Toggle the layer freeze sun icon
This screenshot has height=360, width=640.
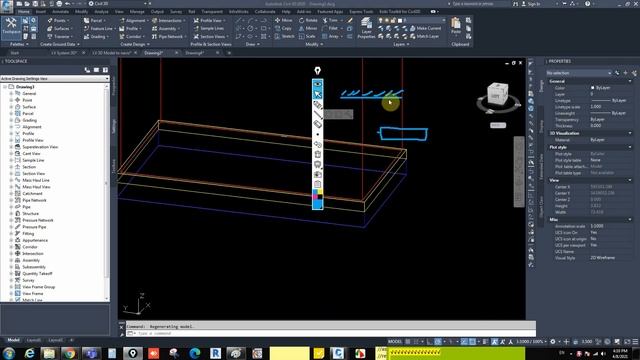[387, 20]
